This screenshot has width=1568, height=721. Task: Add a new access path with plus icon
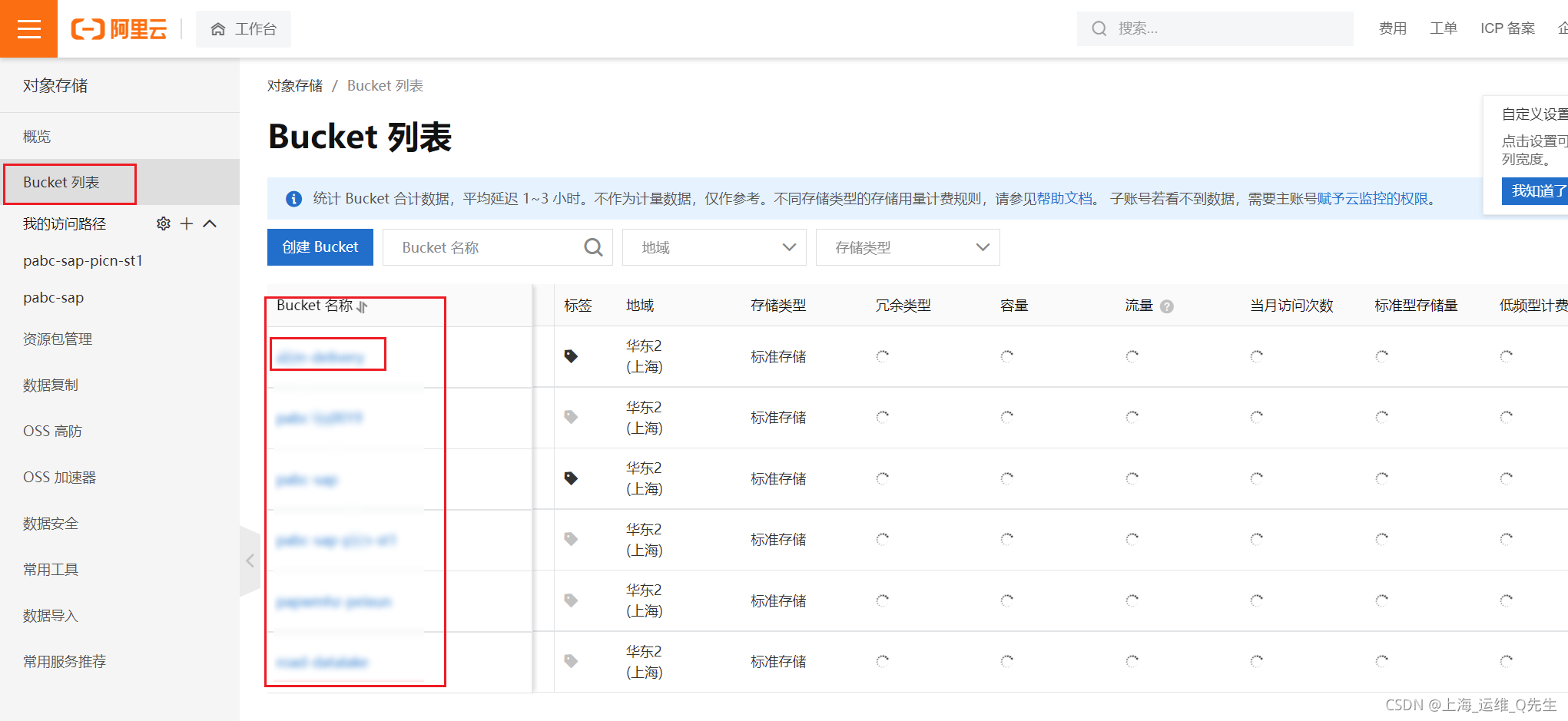click(x=187, y=223)
